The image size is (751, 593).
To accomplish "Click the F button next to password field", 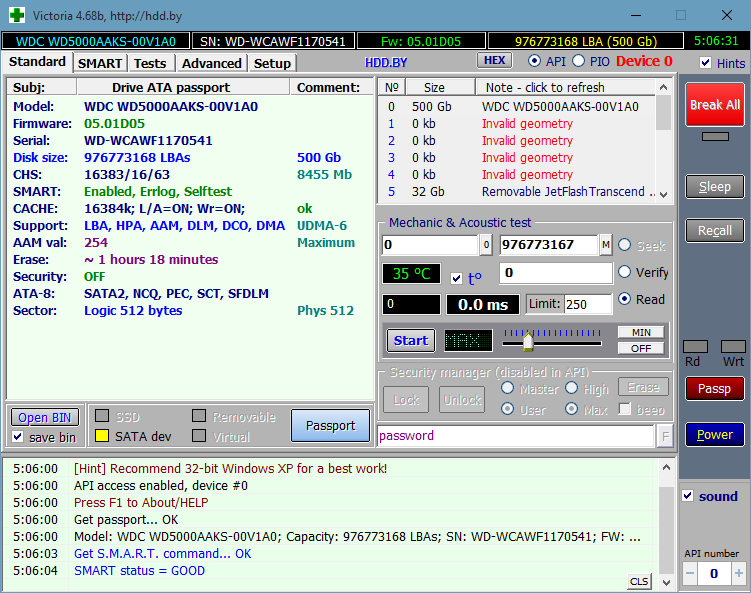I will point(665,436).
